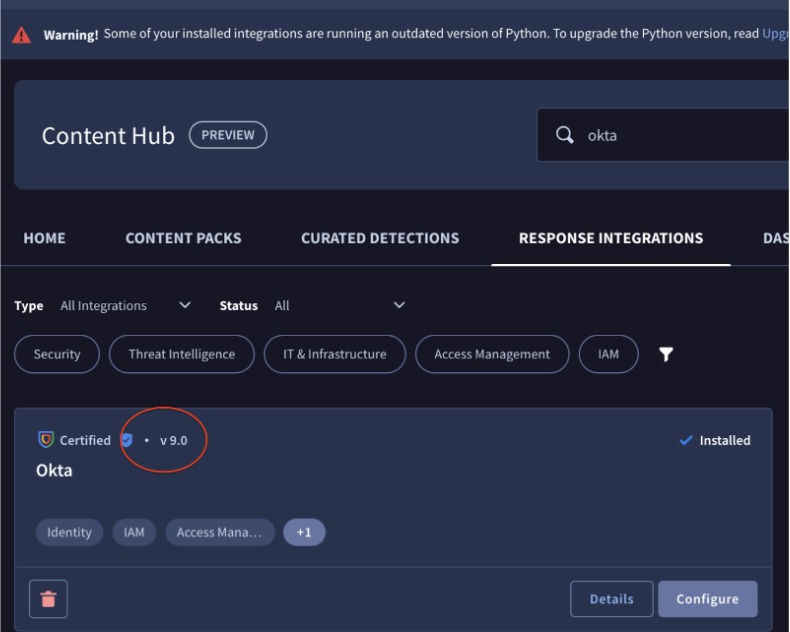The height and width of the screenshot is (632, 790).
Task: Click the blue verified shield icon
Action: (x=127, y=440)
